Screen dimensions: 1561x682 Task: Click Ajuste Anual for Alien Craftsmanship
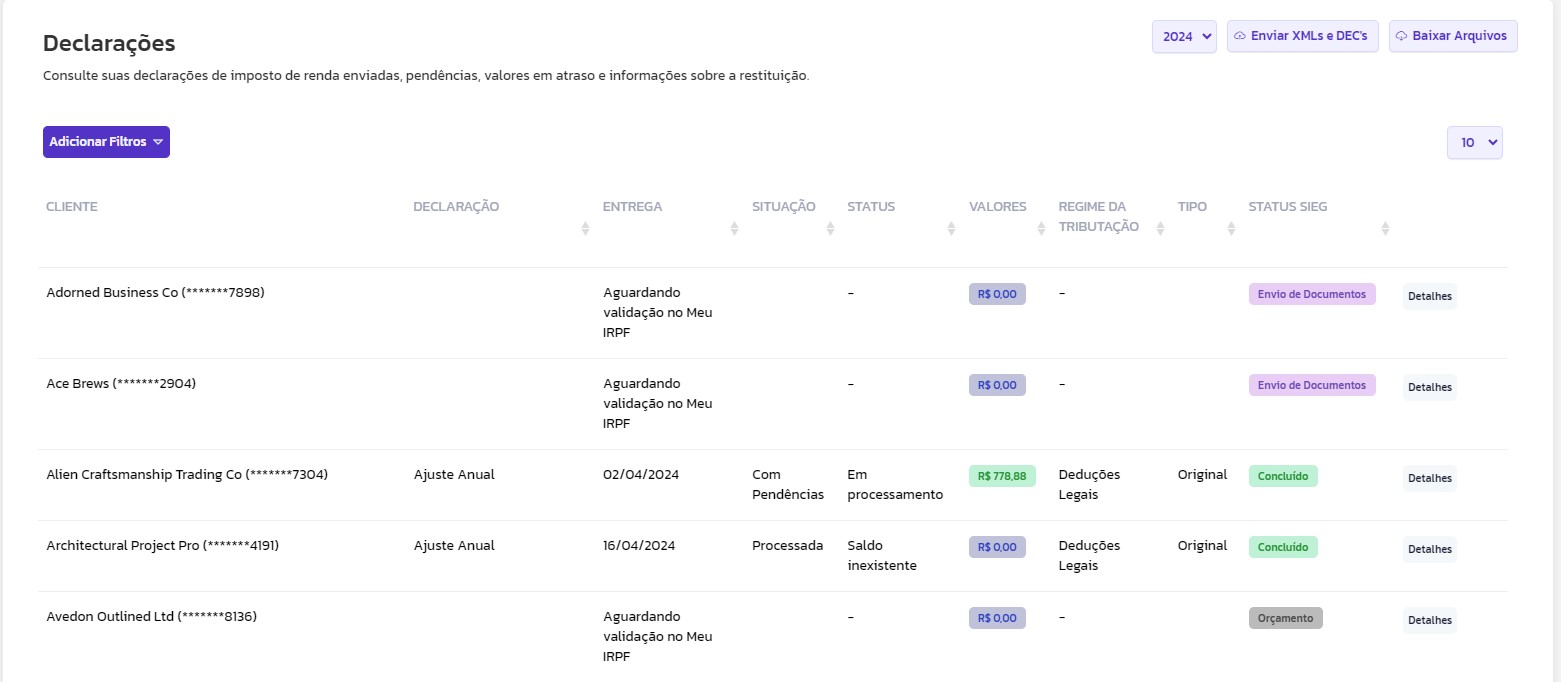(x=454, y=475)
